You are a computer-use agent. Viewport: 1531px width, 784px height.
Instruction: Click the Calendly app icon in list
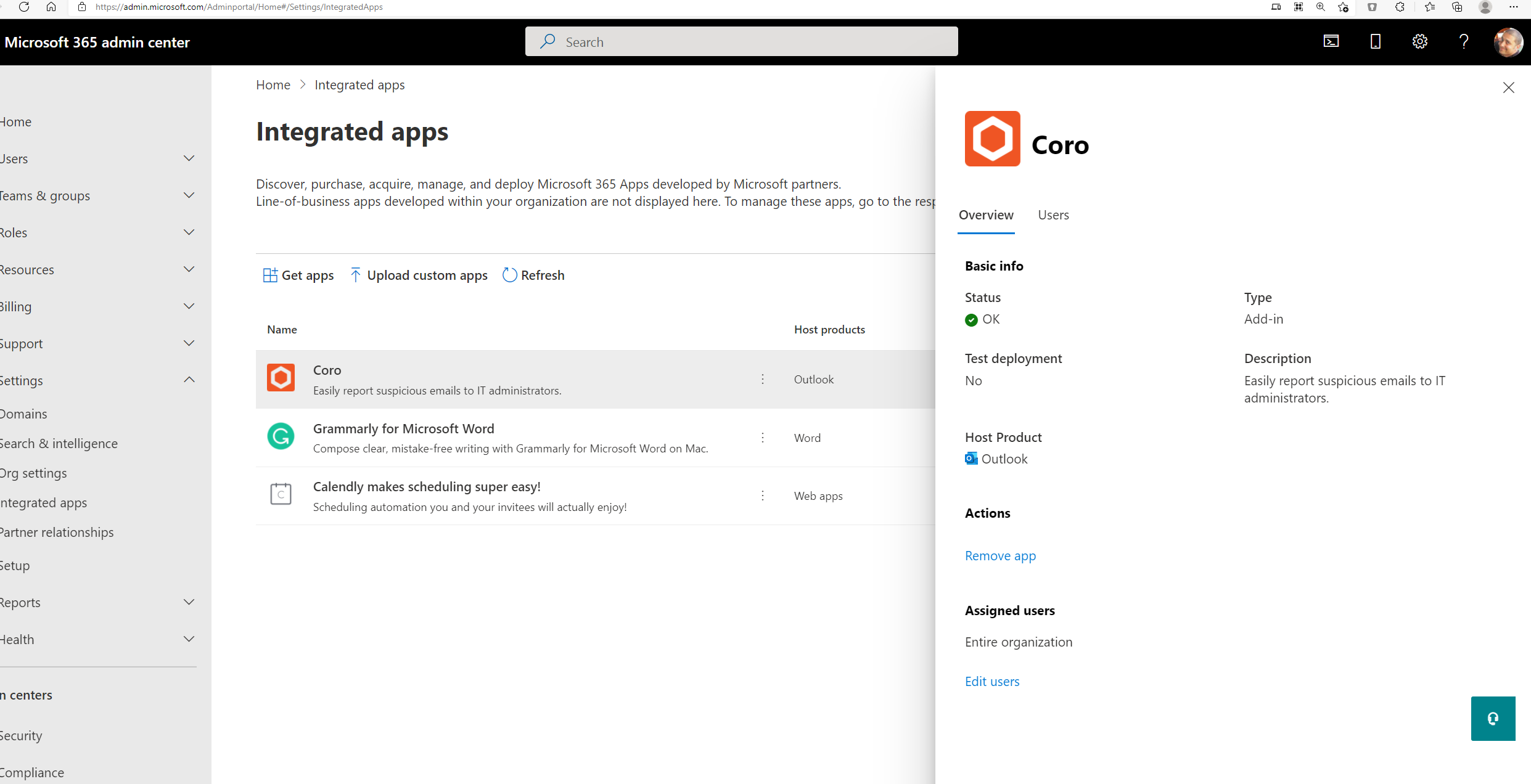tap(281, 494)
